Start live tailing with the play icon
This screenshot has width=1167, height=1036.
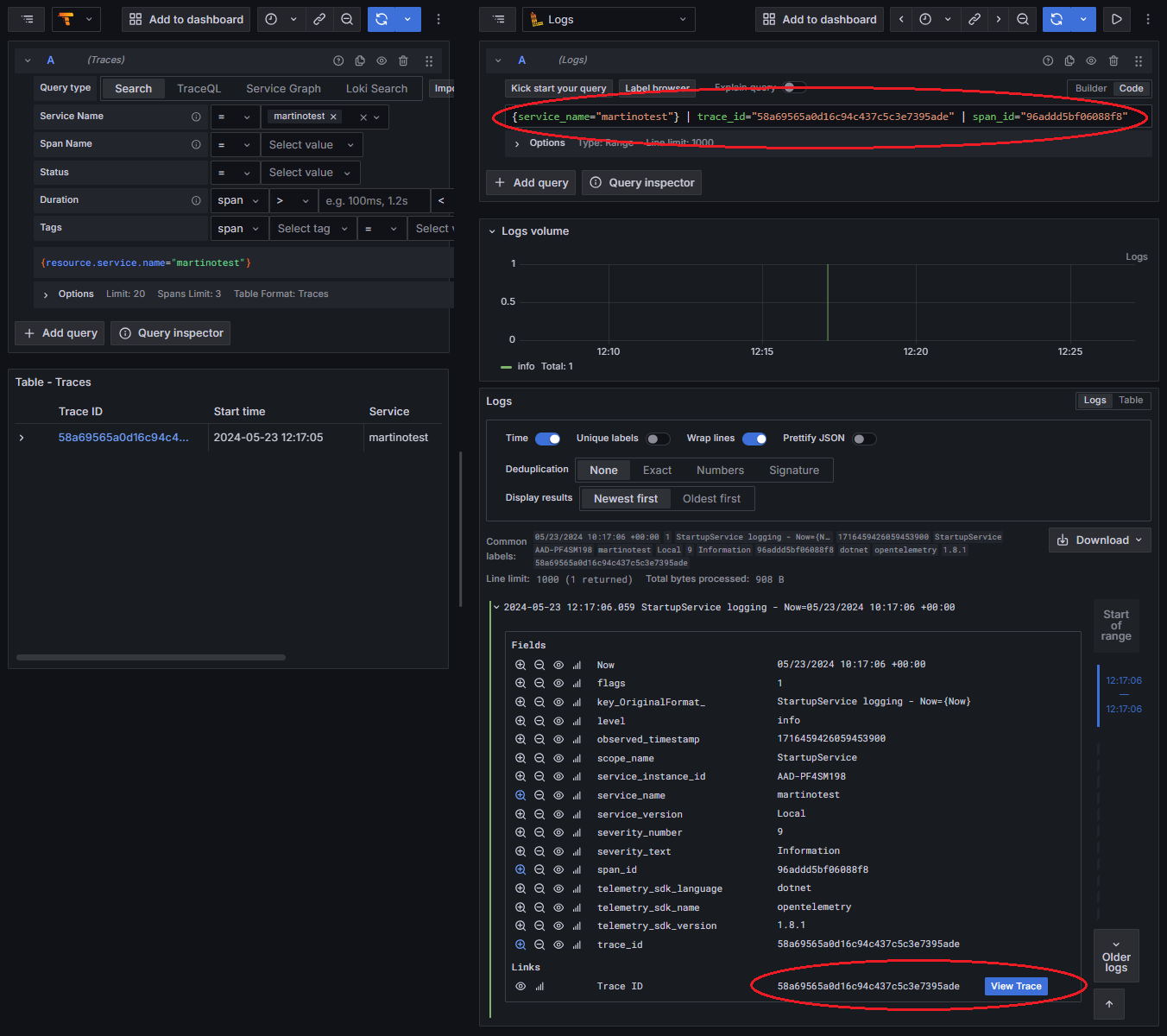coord(1116,19)
